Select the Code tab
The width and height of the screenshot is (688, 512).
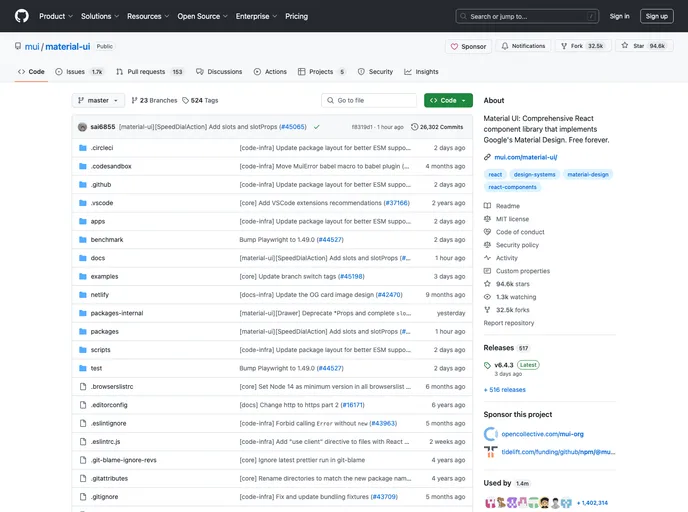click(31, 72)
